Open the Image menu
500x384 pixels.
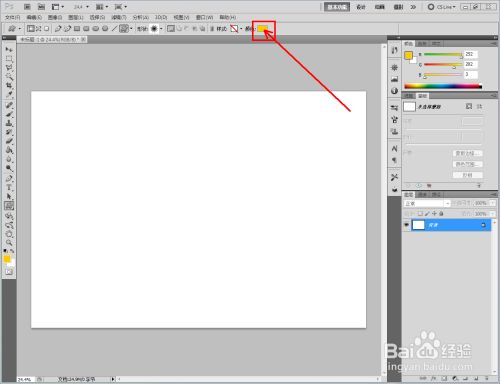55,17
